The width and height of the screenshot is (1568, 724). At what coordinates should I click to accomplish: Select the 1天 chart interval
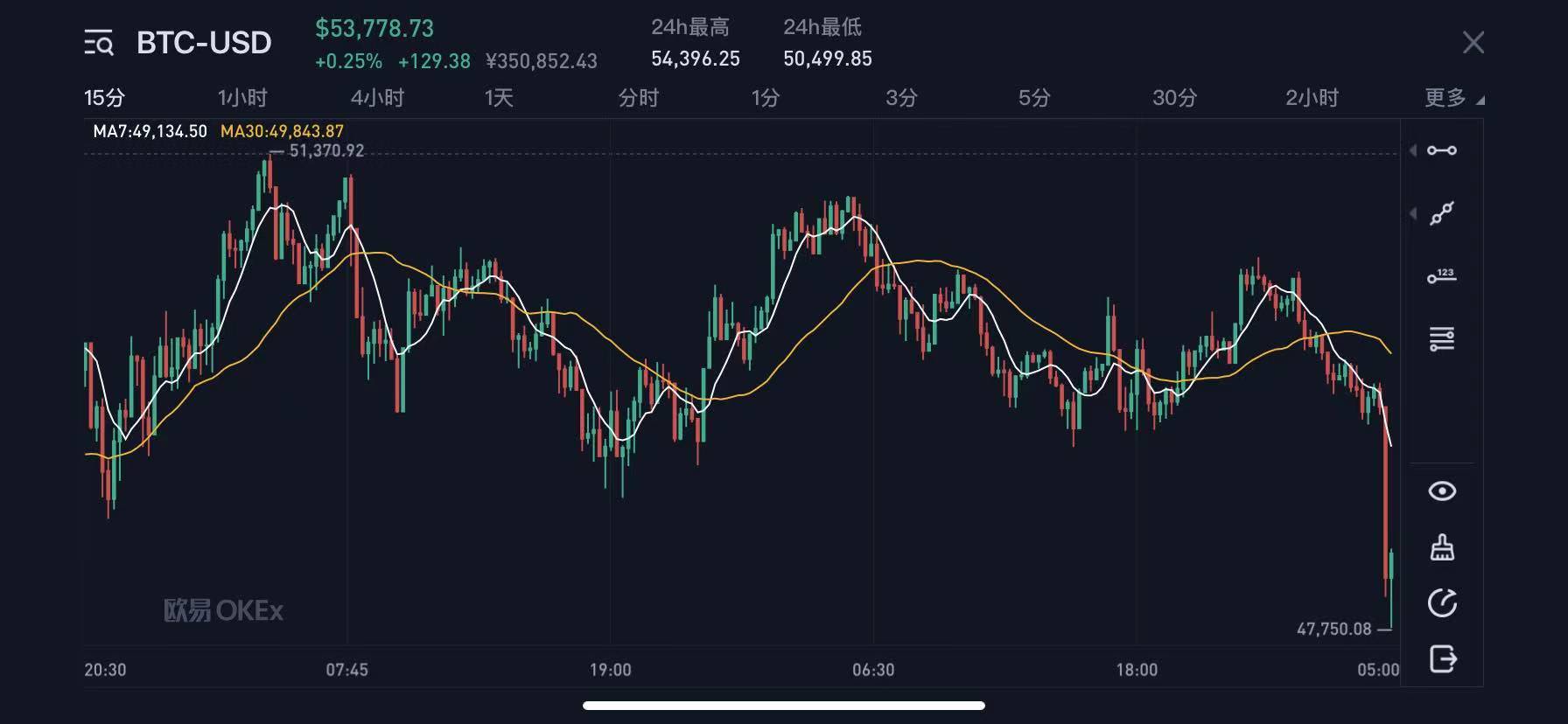click(x=499, y=98)
